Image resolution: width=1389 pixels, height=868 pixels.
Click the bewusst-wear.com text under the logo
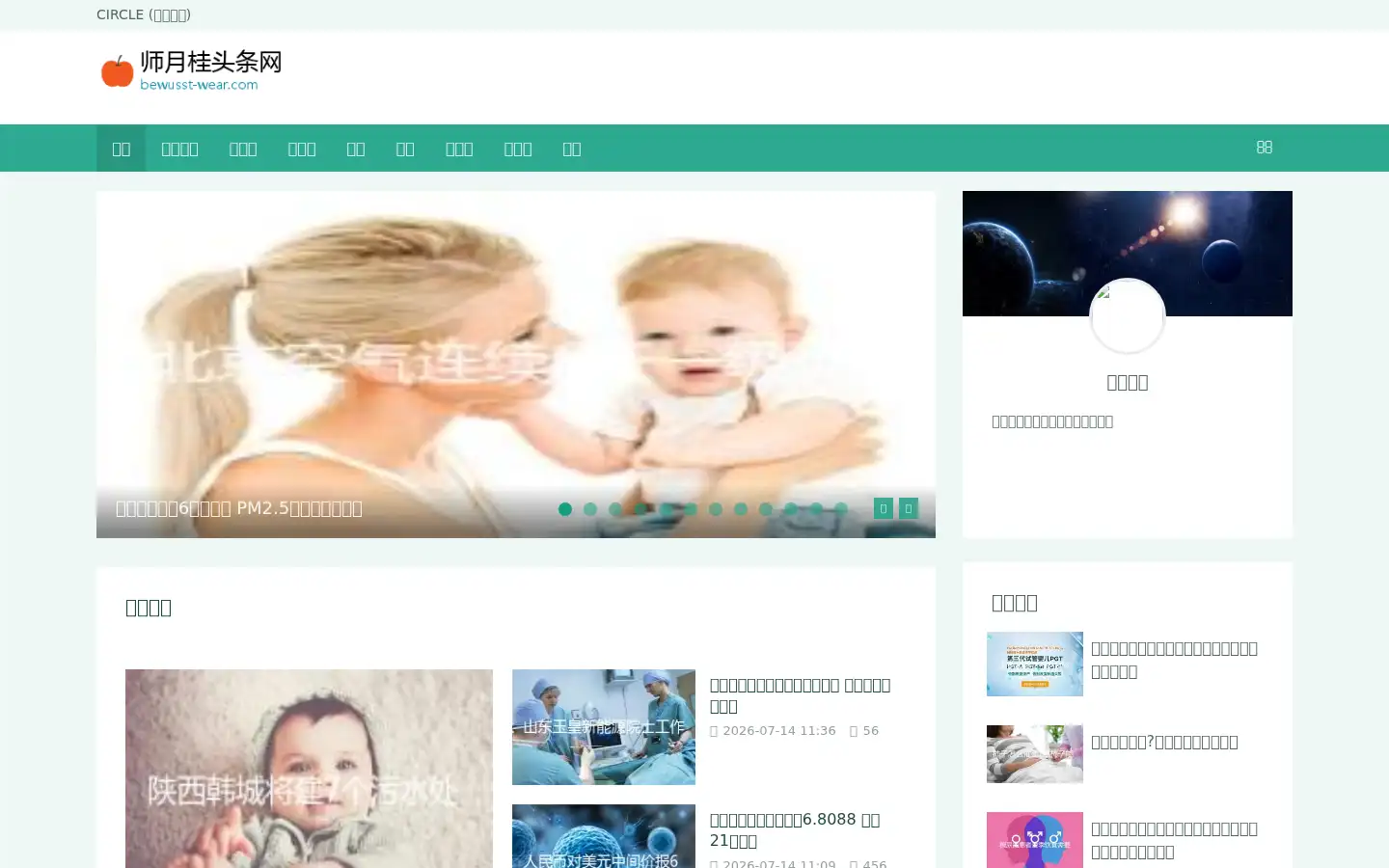point(199,85)
